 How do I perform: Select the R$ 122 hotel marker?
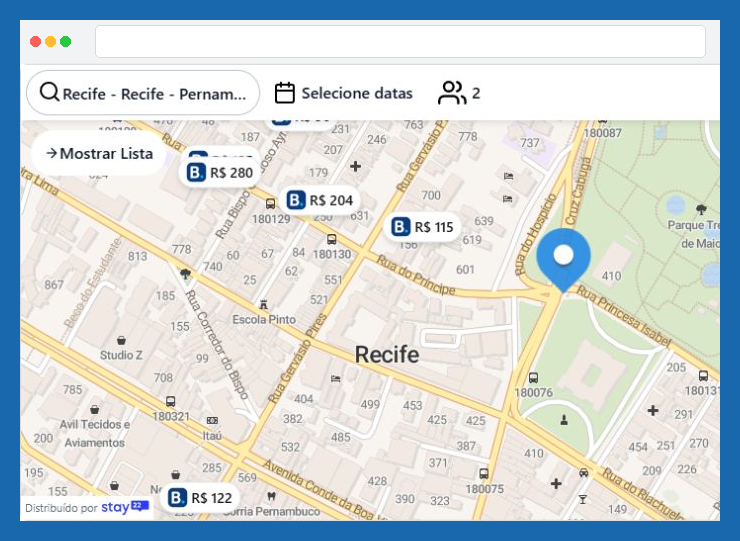tap(200, 498)
